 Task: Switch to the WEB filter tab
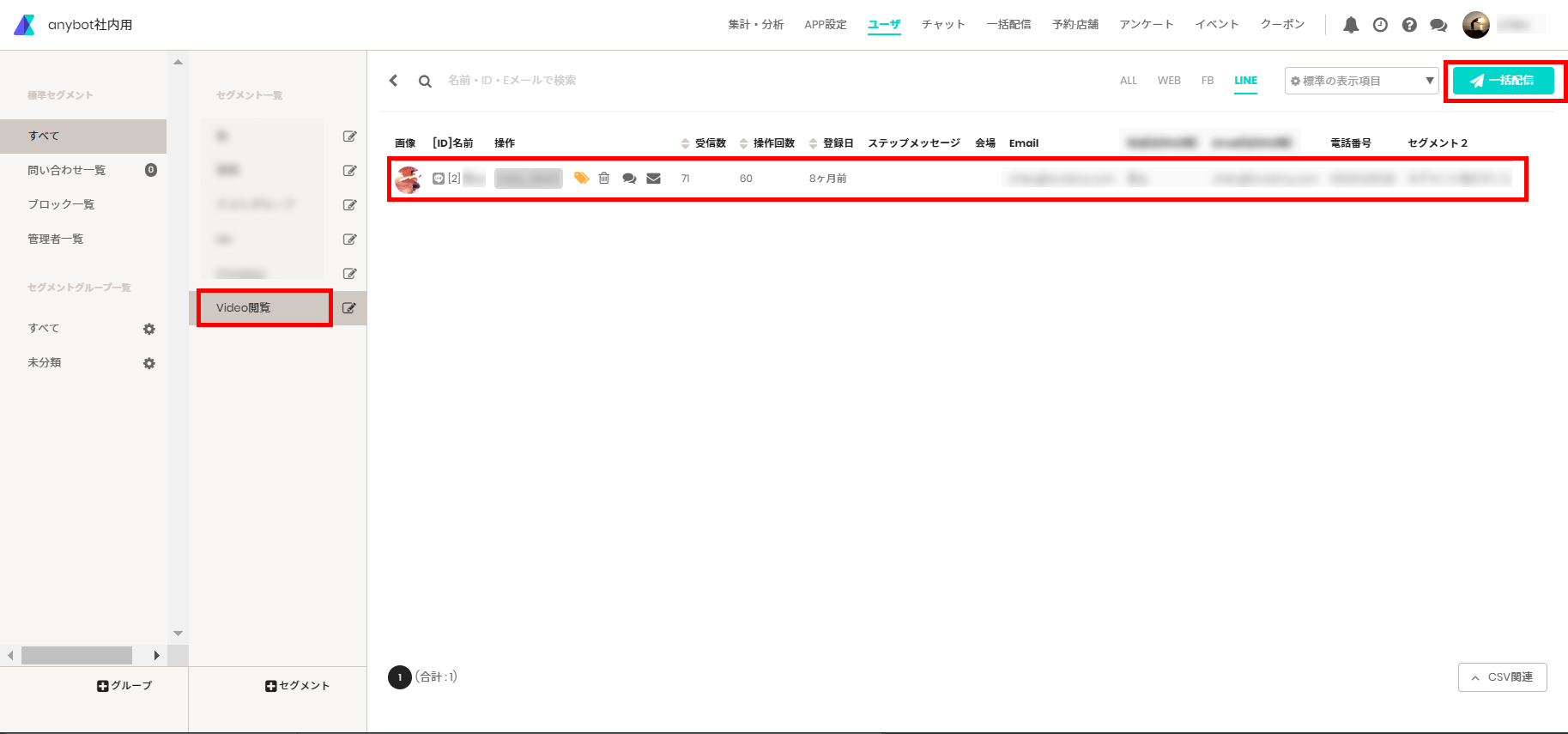coord(1169,81)
